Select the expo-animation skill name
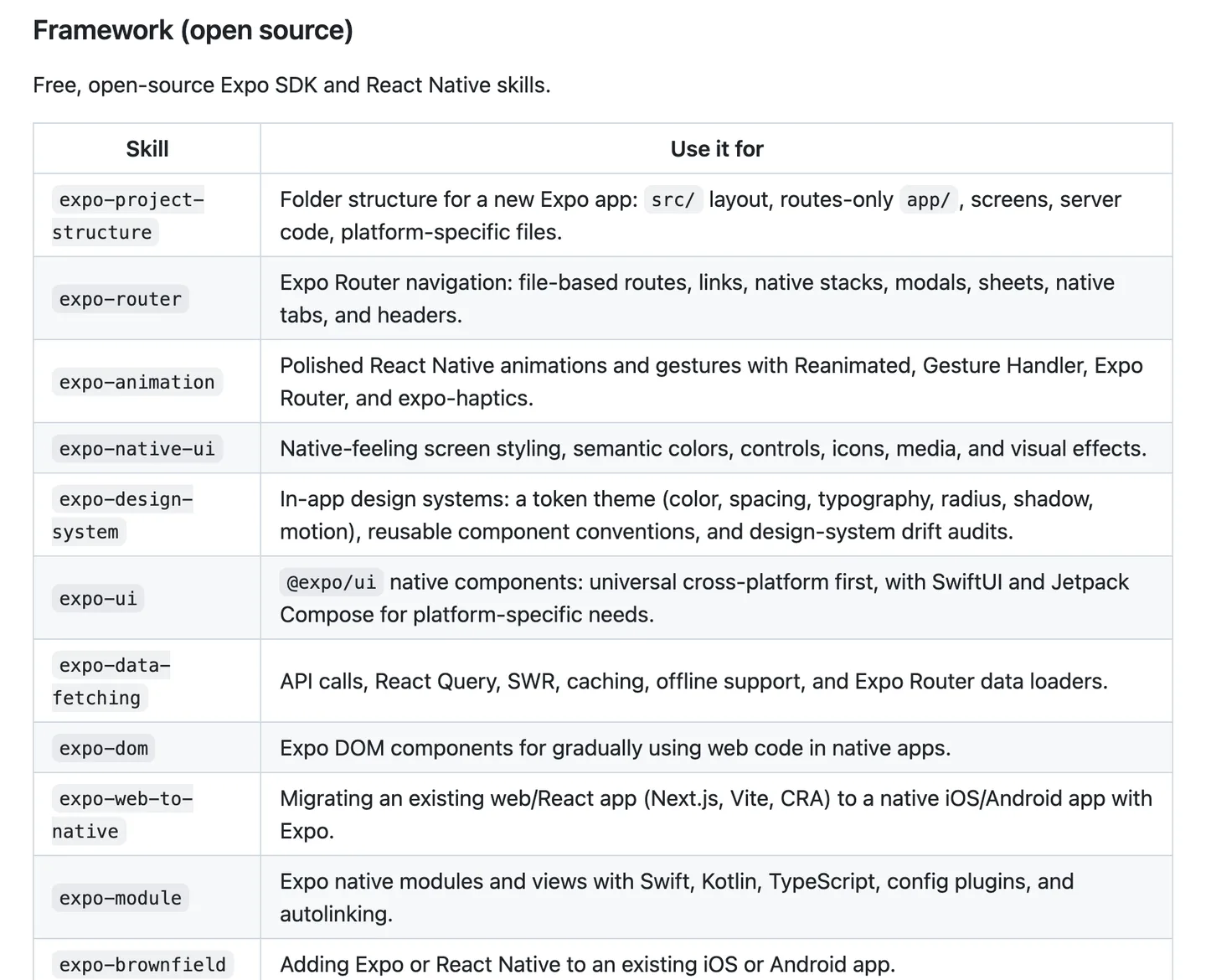This screenshot has height=980, width=1206. pos(137,382)
